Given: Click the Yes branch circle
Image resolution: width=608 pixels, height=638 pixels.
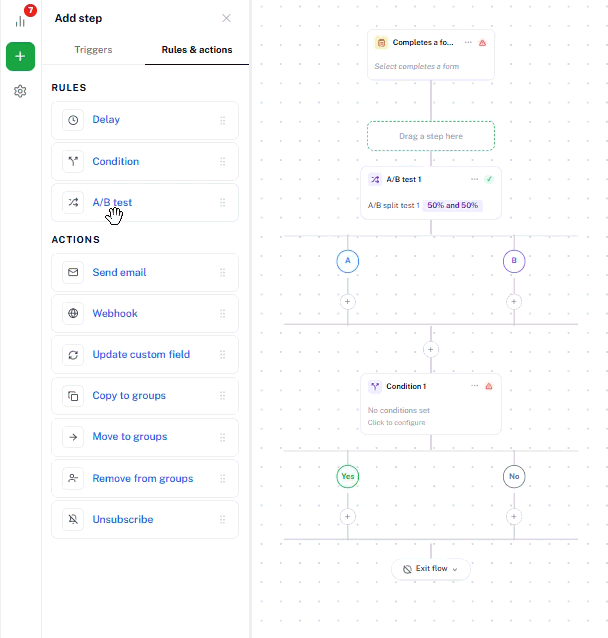Looking at the screenshot, I should pos(348,476).
